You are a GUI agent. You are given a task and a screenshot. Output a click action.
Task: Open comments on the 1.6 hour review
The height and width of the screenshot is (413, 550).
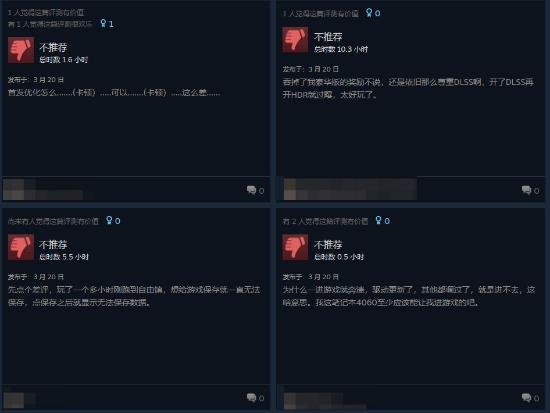coord(255,191)
